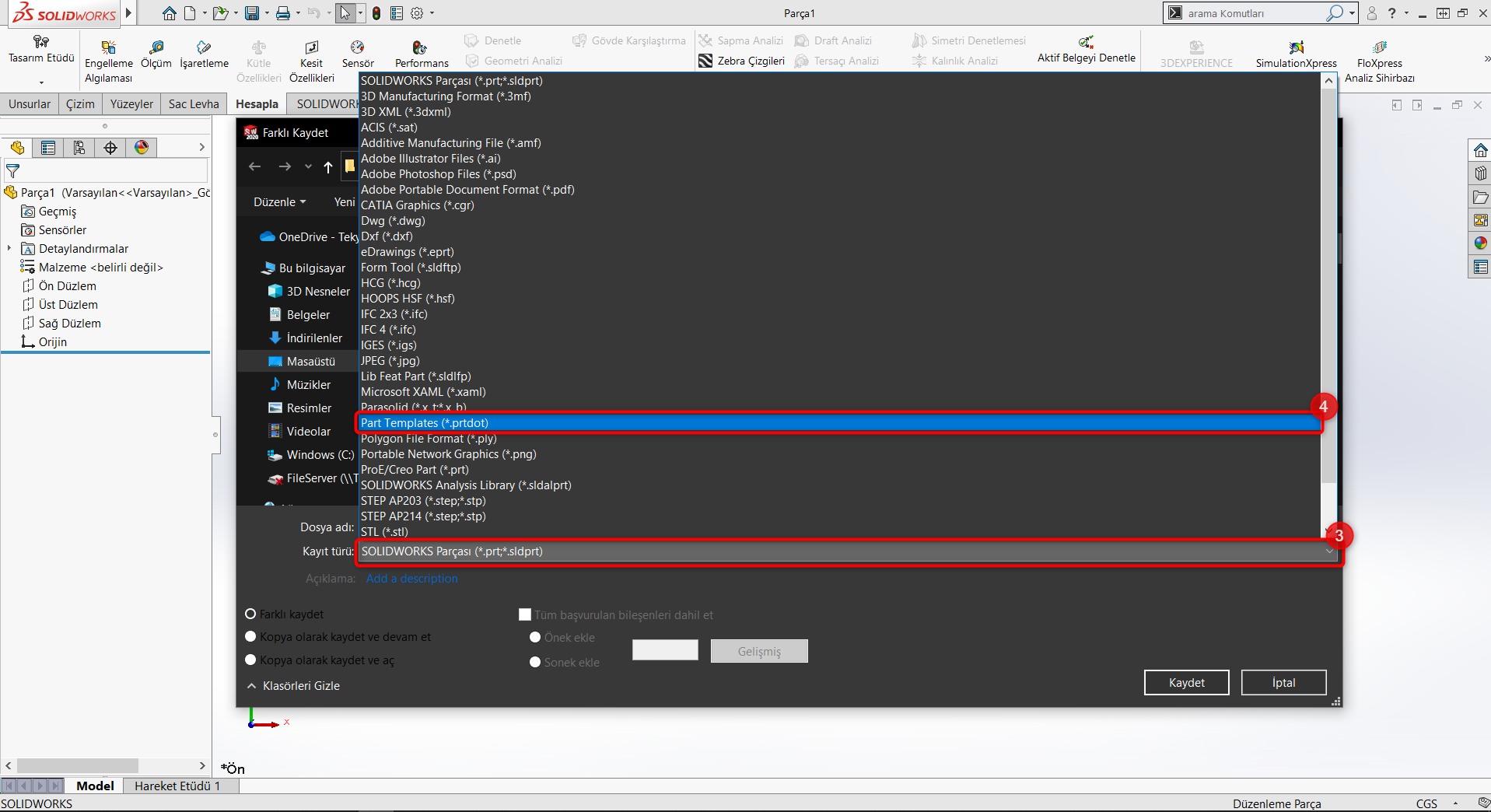The image size is (1491, 812).
Task: Open recent locations dropdown in dialog
Action: 308,166
